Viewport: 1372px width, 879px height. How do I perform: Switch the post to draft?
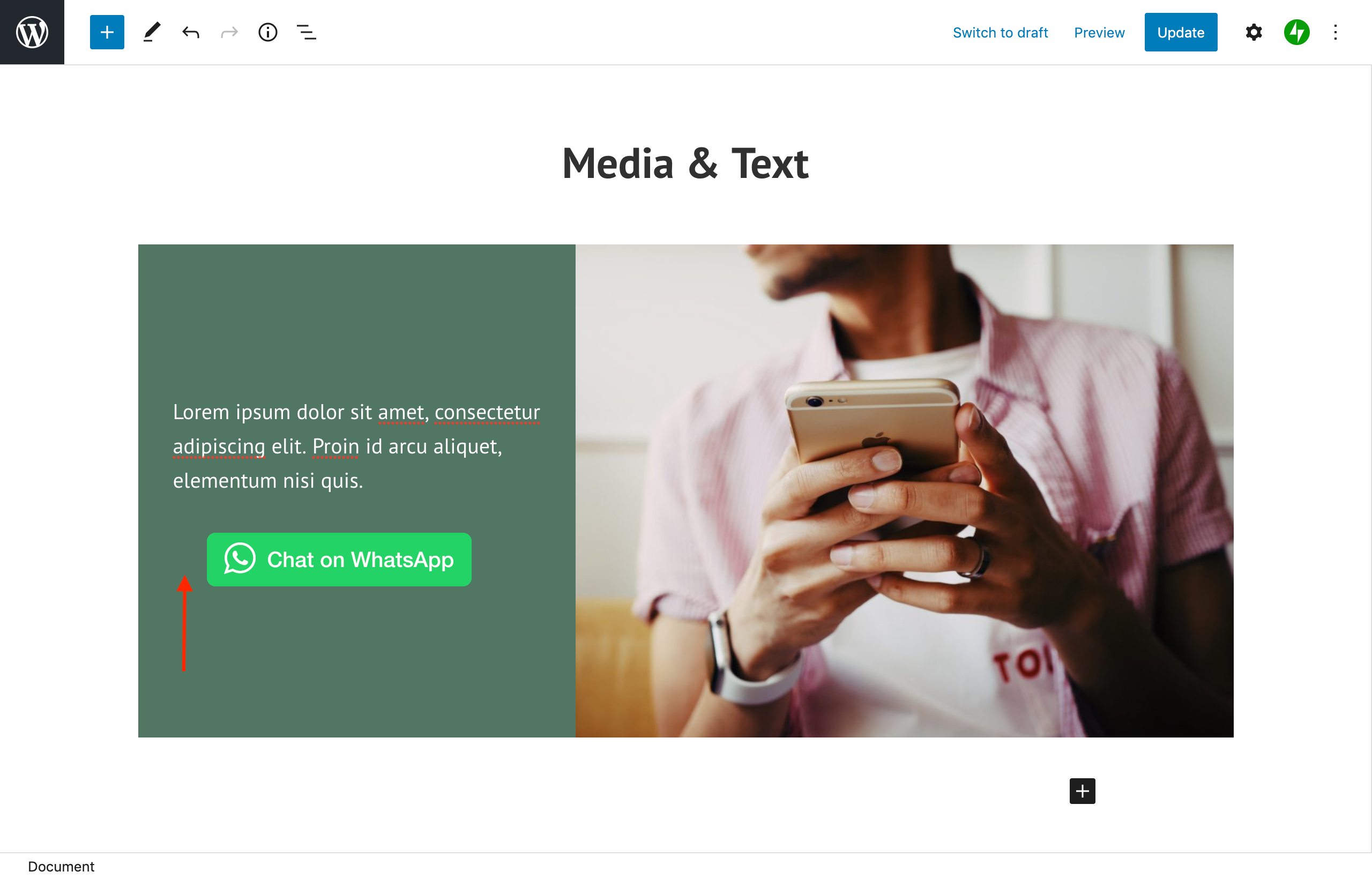pyautogui.click(x=1000, y=33)
